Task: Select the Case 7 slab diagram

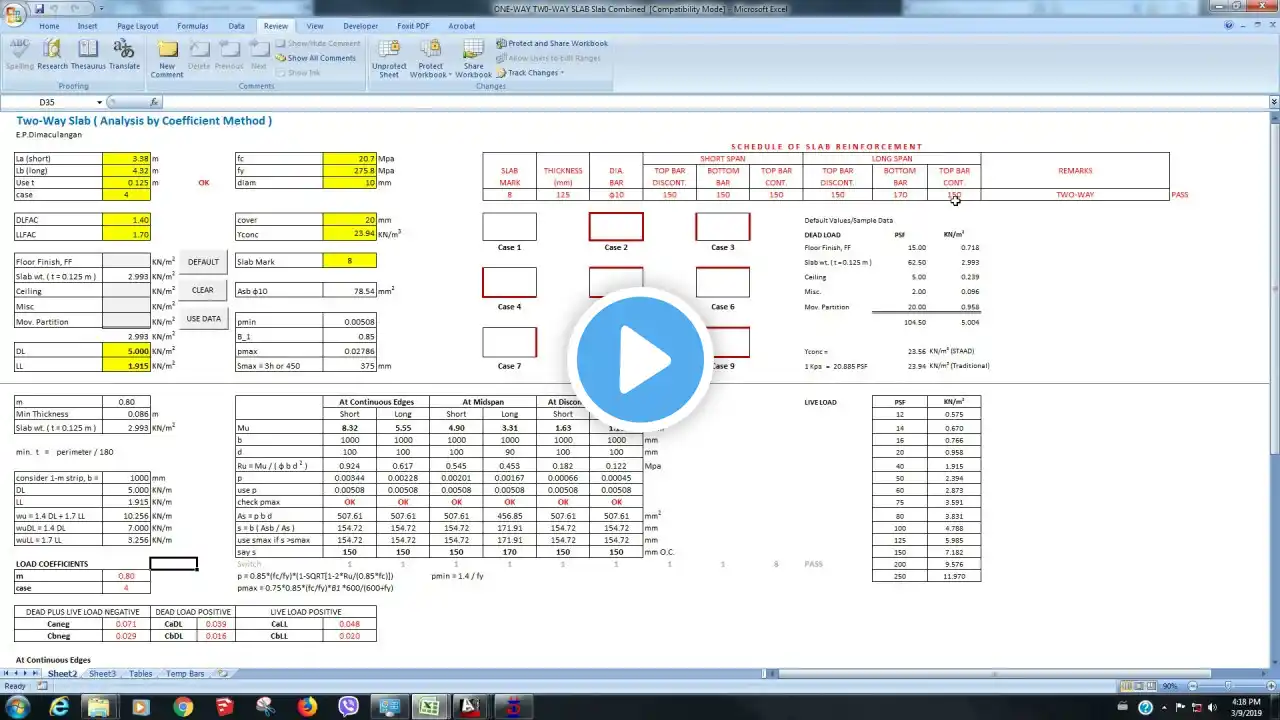Action: point(509,342)
